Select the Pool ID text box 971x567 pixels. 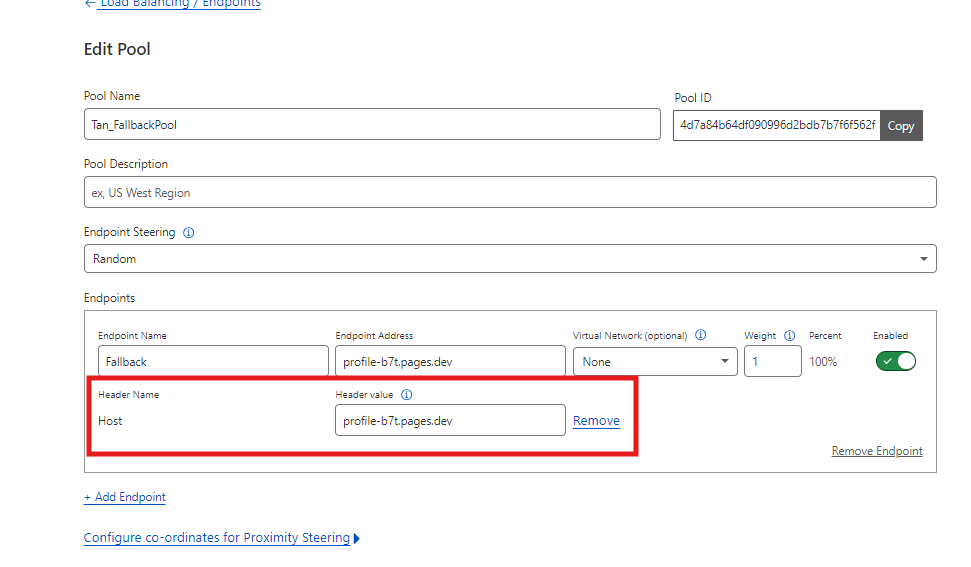tap(776, 126)
